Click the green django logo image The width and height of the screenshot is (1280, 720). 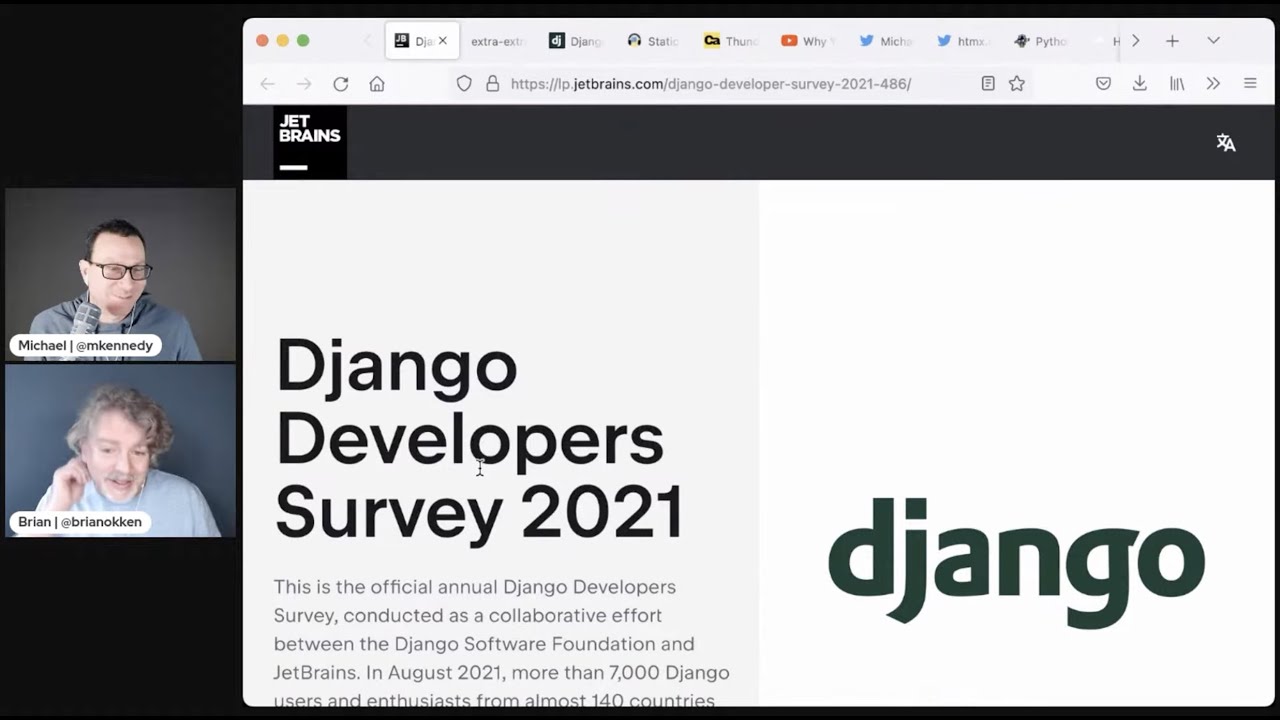1016,563
